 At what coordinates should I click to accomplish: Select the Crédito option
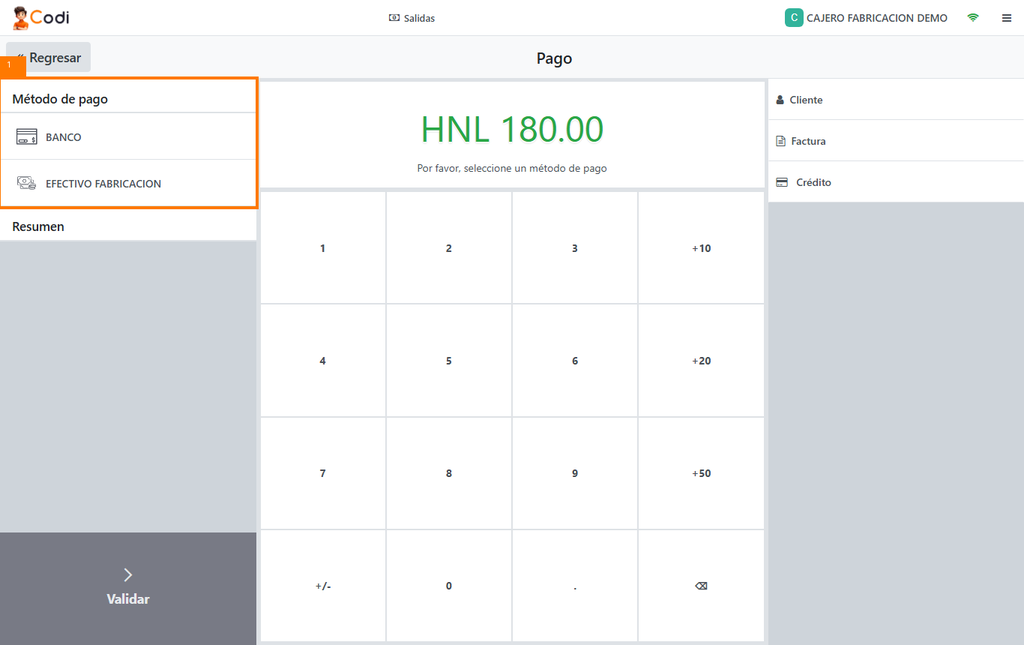[x=896, y=182]
